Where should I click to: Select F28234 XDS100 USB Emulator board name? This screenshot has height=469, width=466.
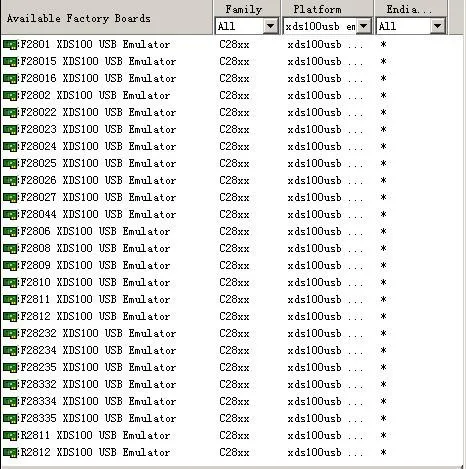[98, 350]
